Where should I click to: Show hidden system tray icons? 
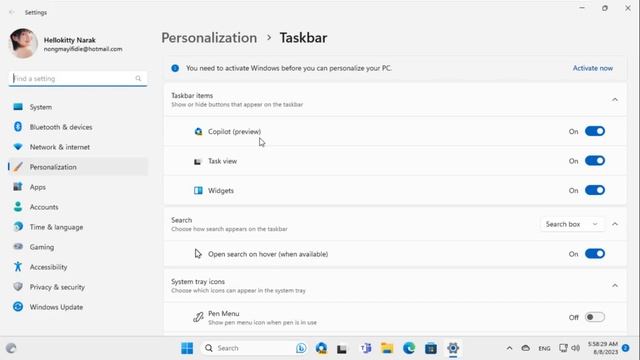(x=509, y=348)
